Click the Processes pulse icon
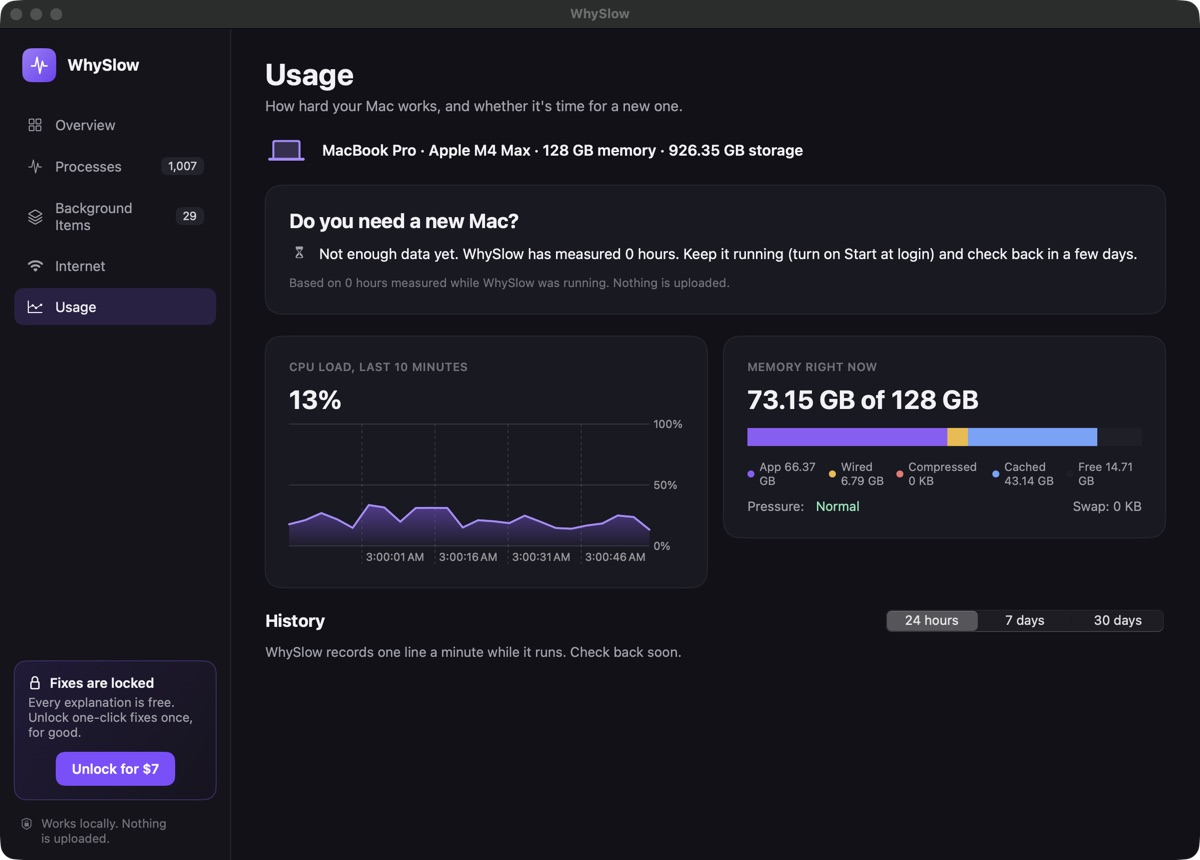Viewport: 1200px width, 860px height. click(35, 166)
